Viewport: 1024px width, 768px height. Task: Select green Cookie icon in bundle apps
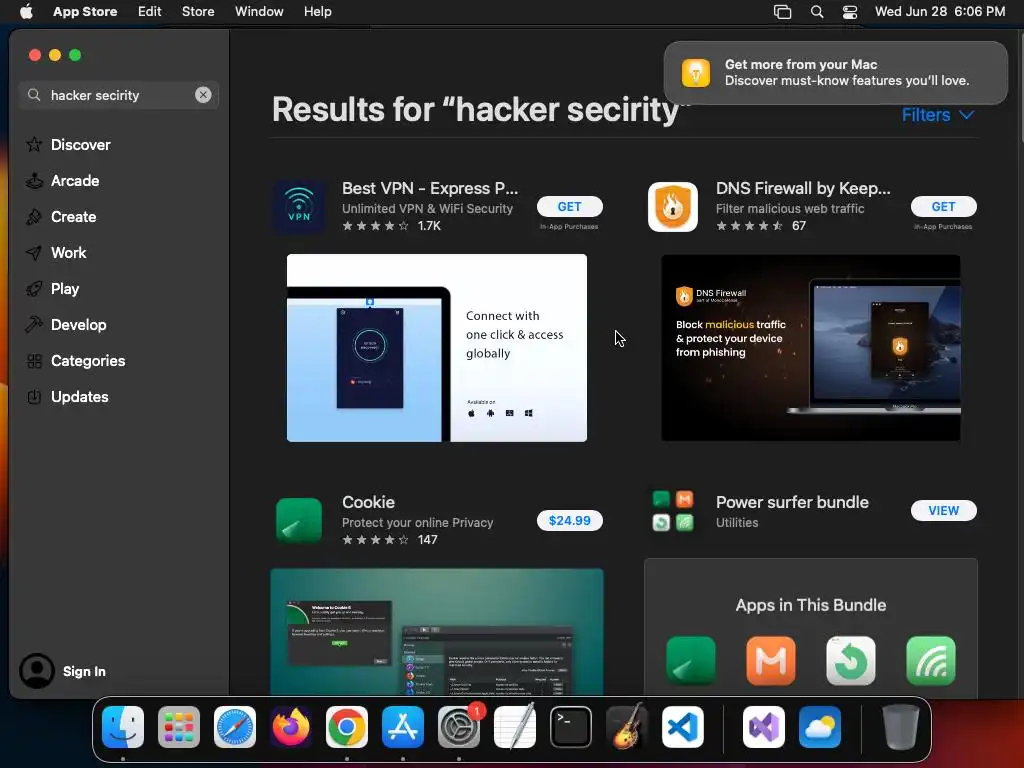coord(690,660)
